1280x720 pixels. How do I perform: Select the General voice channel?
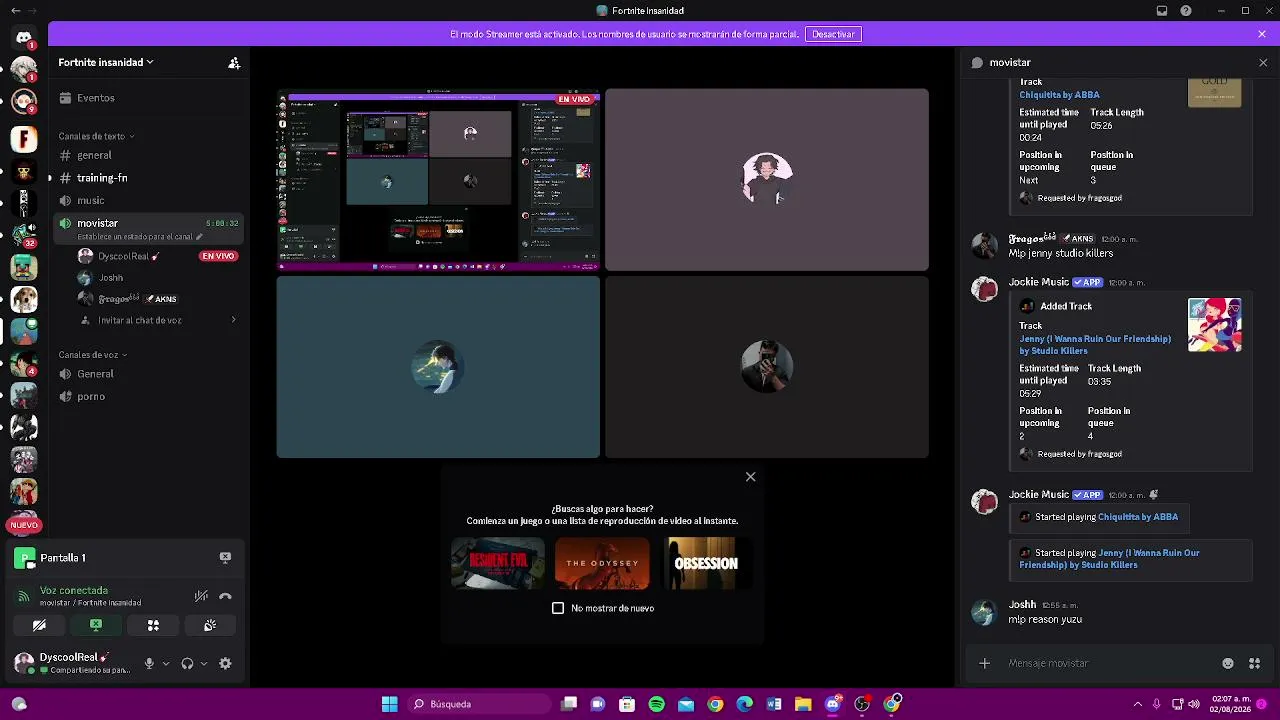146,374
